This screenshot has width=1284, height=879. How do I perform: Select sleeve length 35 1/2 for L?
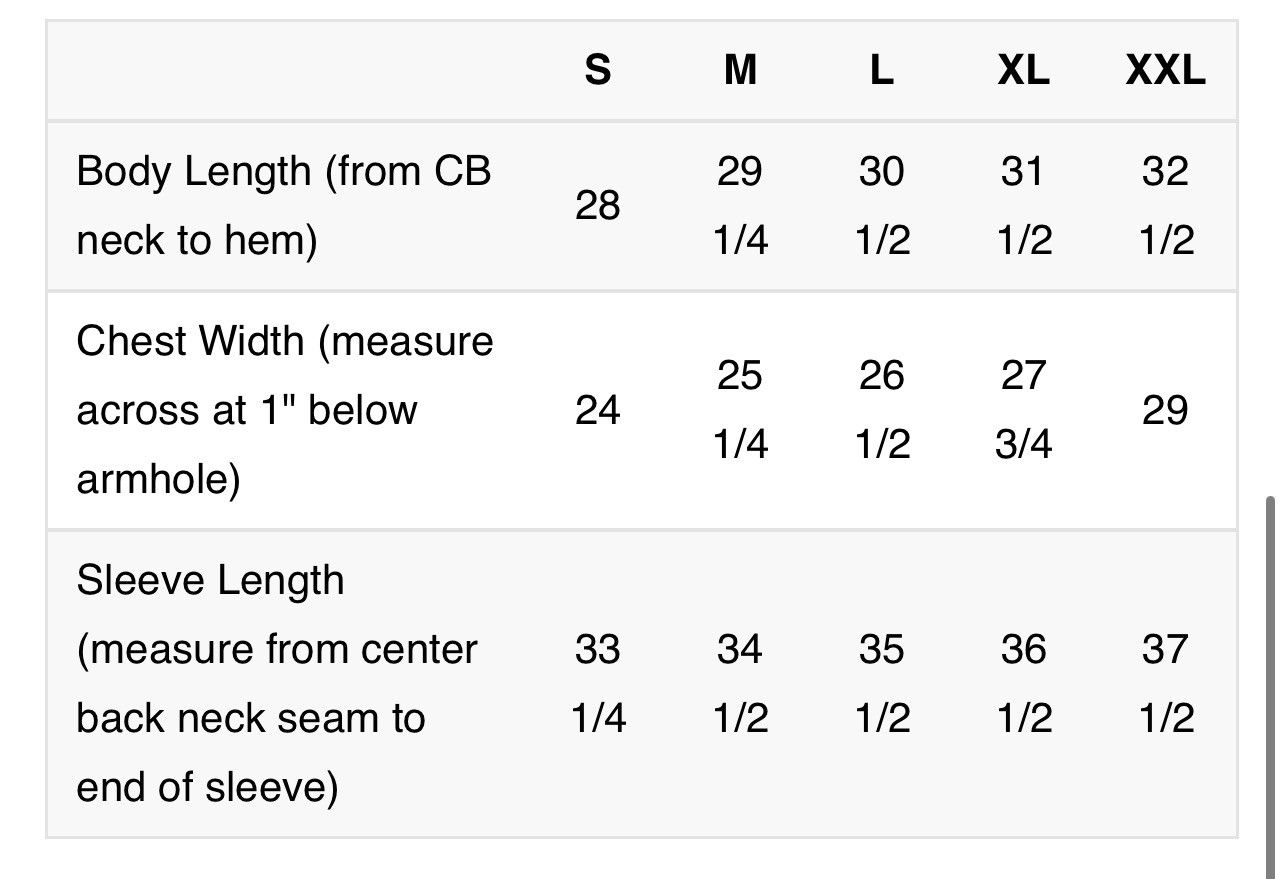(882, 684)
